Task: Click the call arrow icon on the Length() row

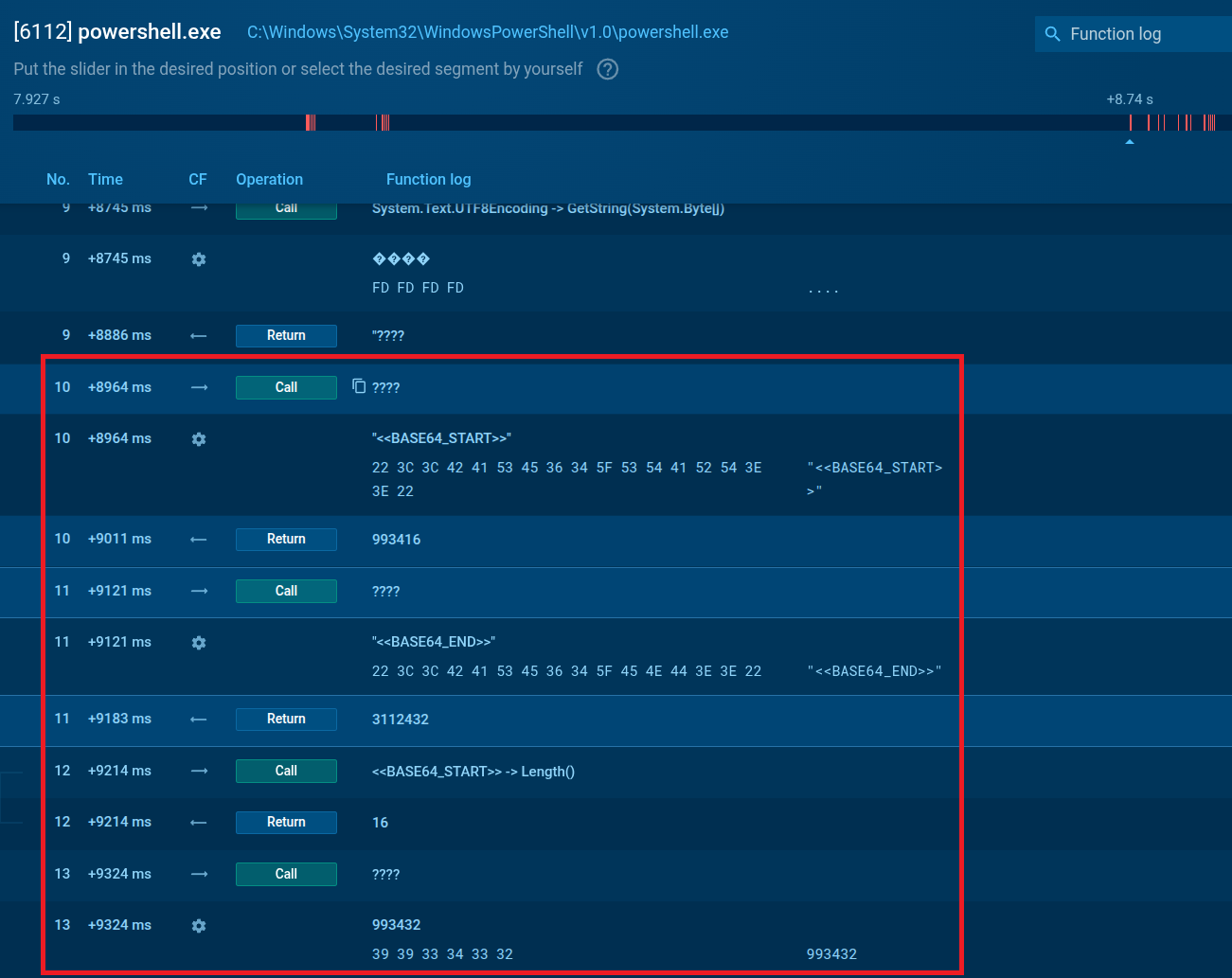Action: coord(198,771)
